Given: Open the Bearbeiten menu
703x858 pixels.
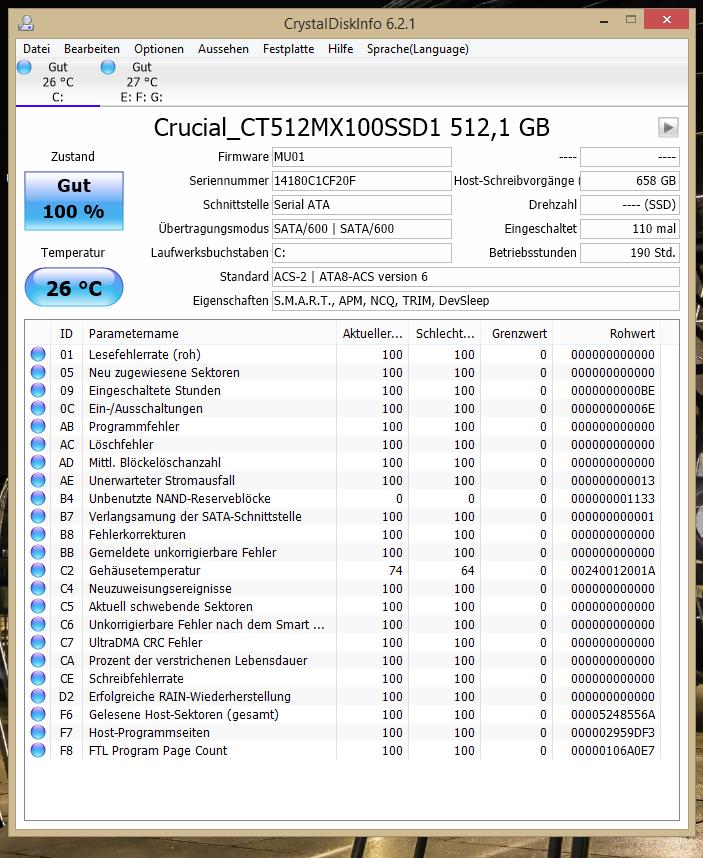Looking at the screenshot, I should click(x=91, y=49).
